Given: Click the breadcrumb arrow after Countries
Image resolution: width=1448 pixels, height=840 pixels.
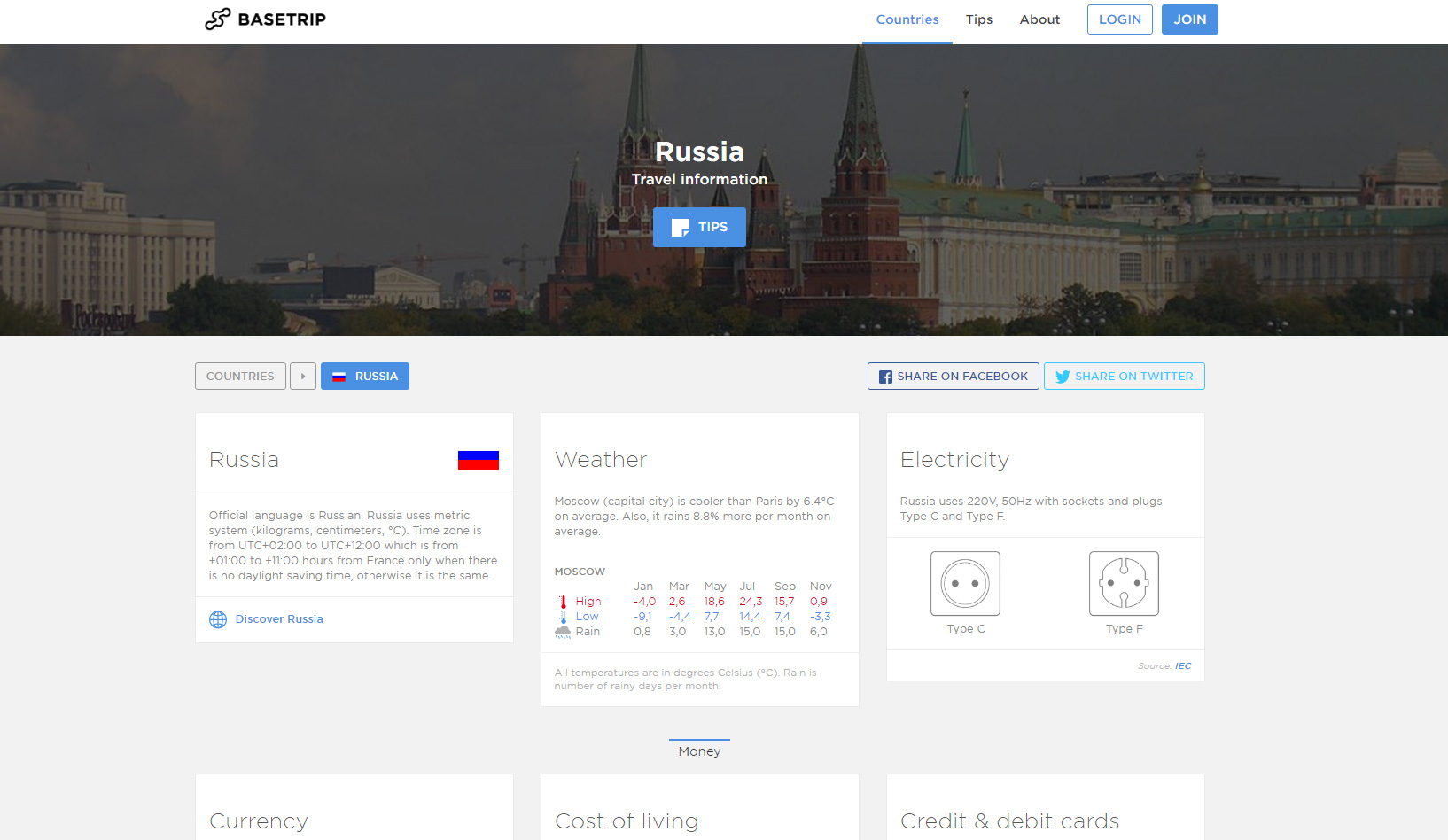Looking at the screenshot, I should [303, 377].
